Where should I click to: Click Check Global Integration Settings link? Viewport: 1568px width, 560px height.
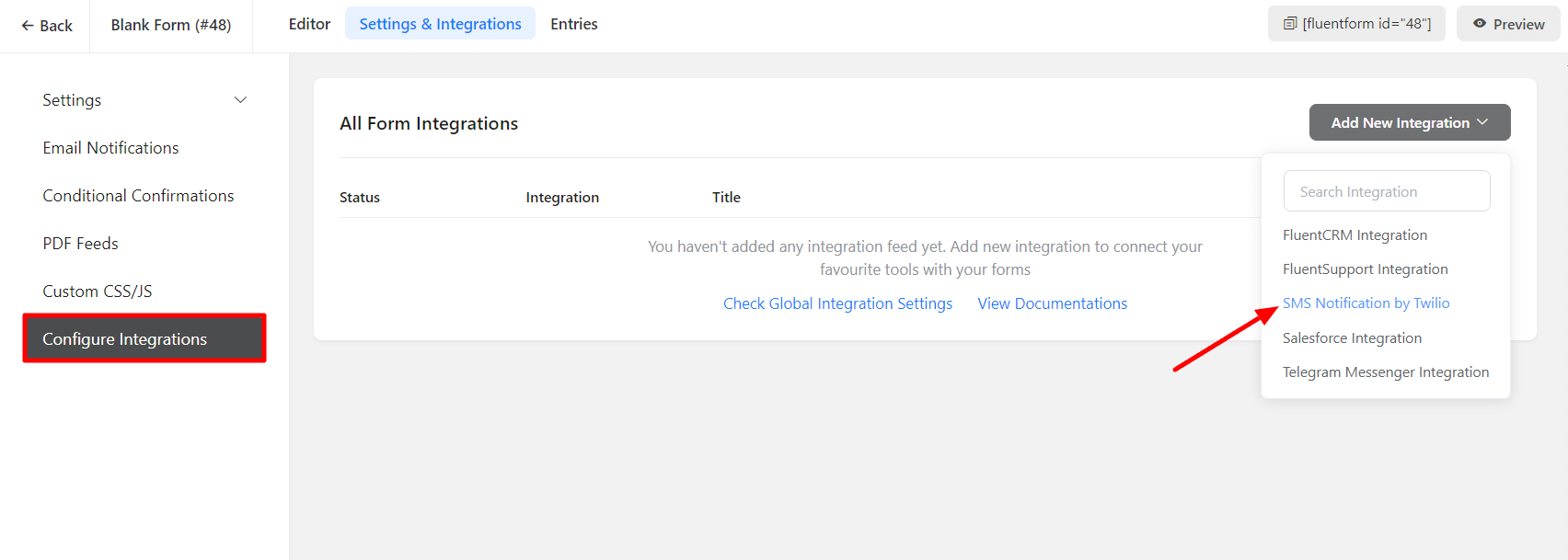[837, 303]
